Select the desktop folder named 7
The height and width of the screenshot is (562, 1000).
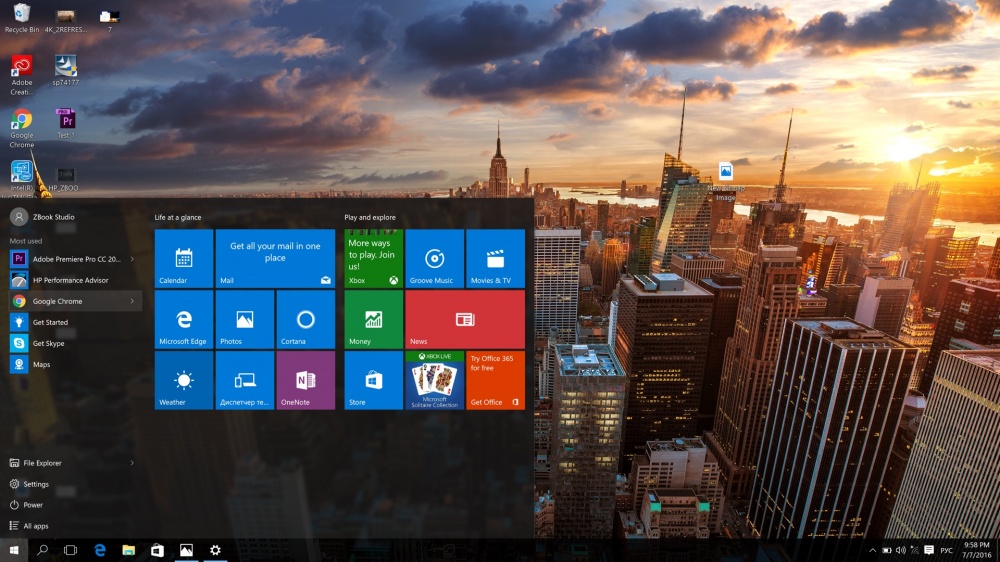(x=110, y=21)
